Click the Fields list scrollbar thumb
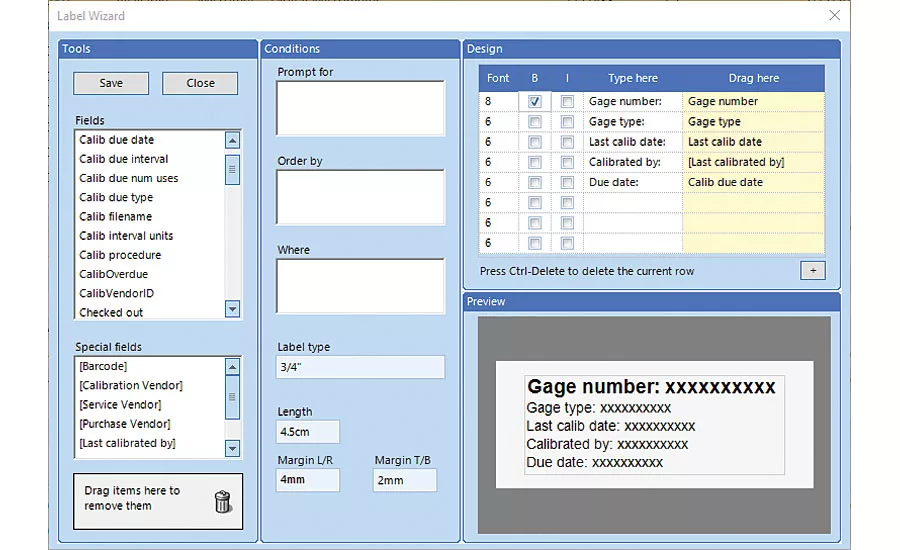Image resolution: width=900 pixels, height=550 pixels. coord(232,169)
